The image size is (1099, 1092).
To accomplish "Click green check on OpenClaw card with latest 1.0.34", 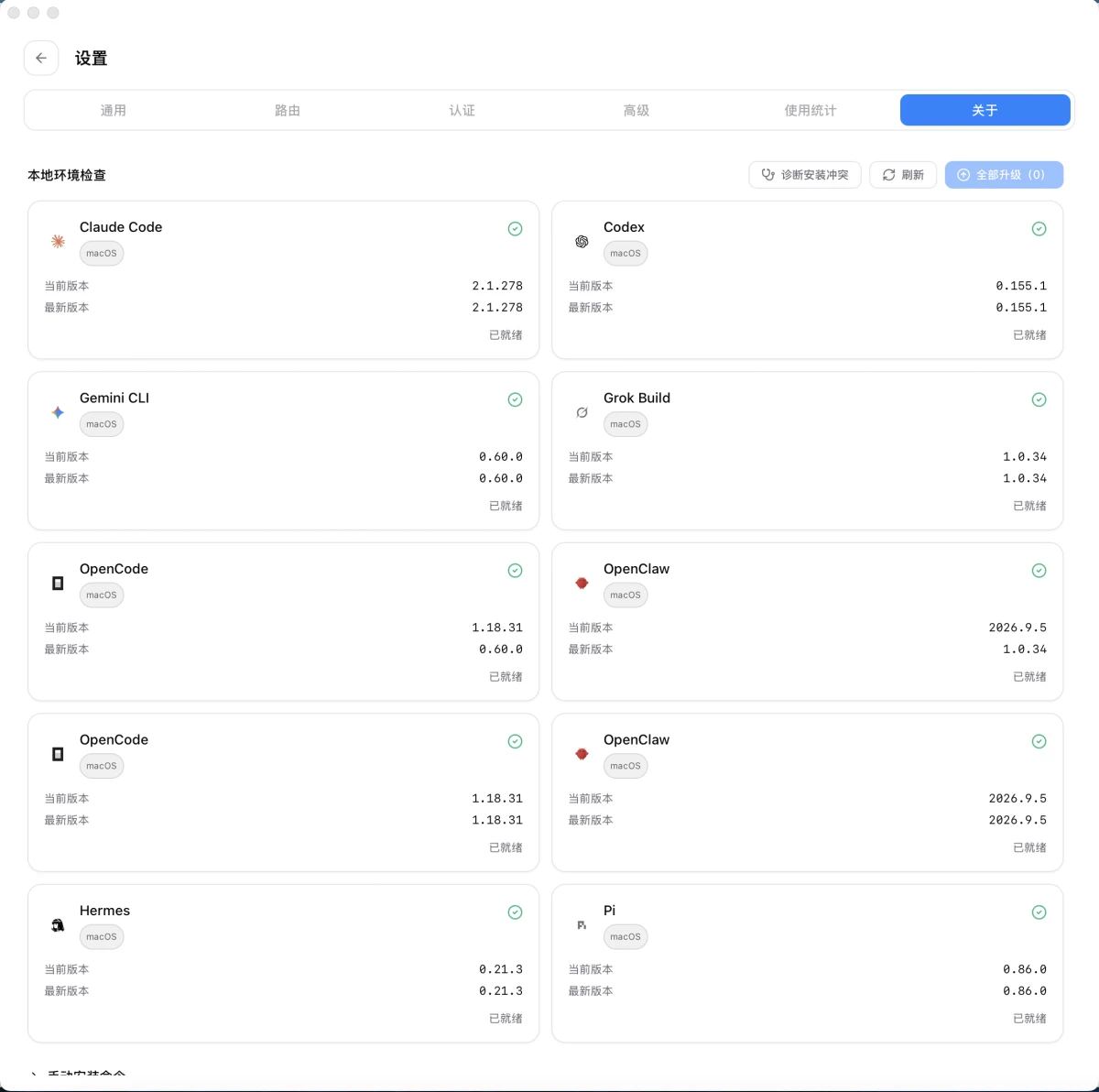I will (x=1039, y=571).
